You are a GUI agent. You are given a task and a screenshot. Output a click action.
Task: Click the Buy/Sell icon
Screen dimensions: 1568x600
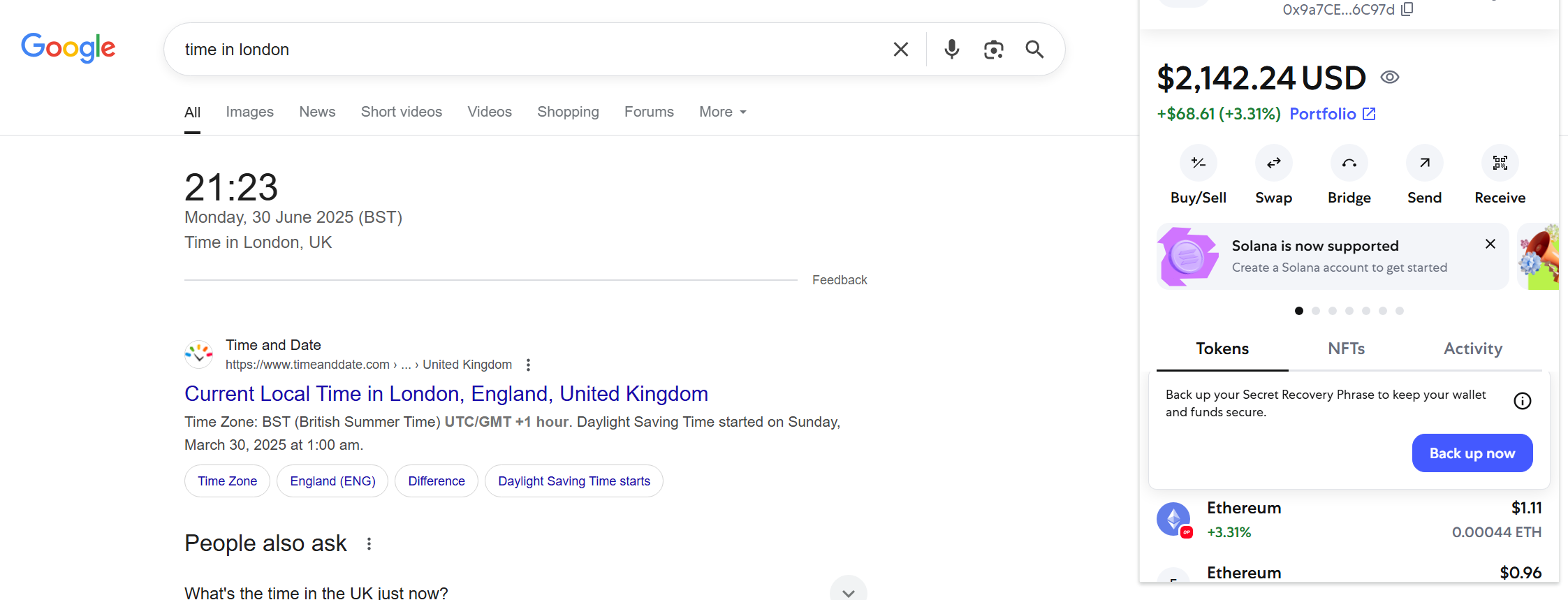click(x=1198, y=163)
